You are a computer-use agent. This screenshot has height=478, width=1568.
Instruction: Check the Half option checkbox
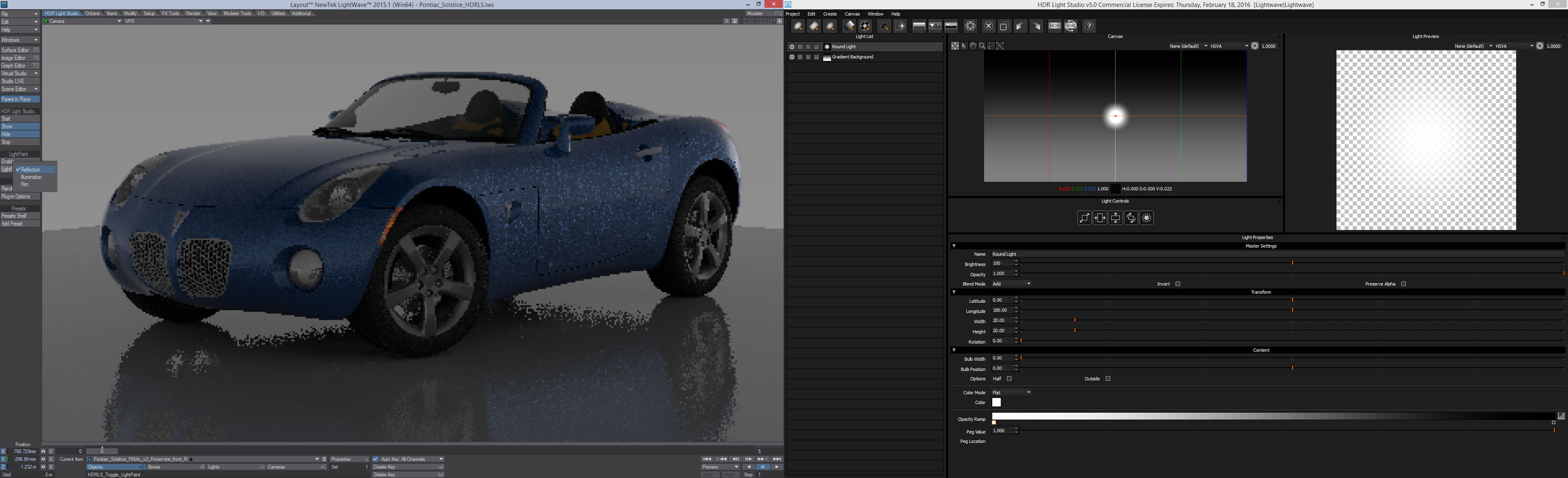[1009, 379]
